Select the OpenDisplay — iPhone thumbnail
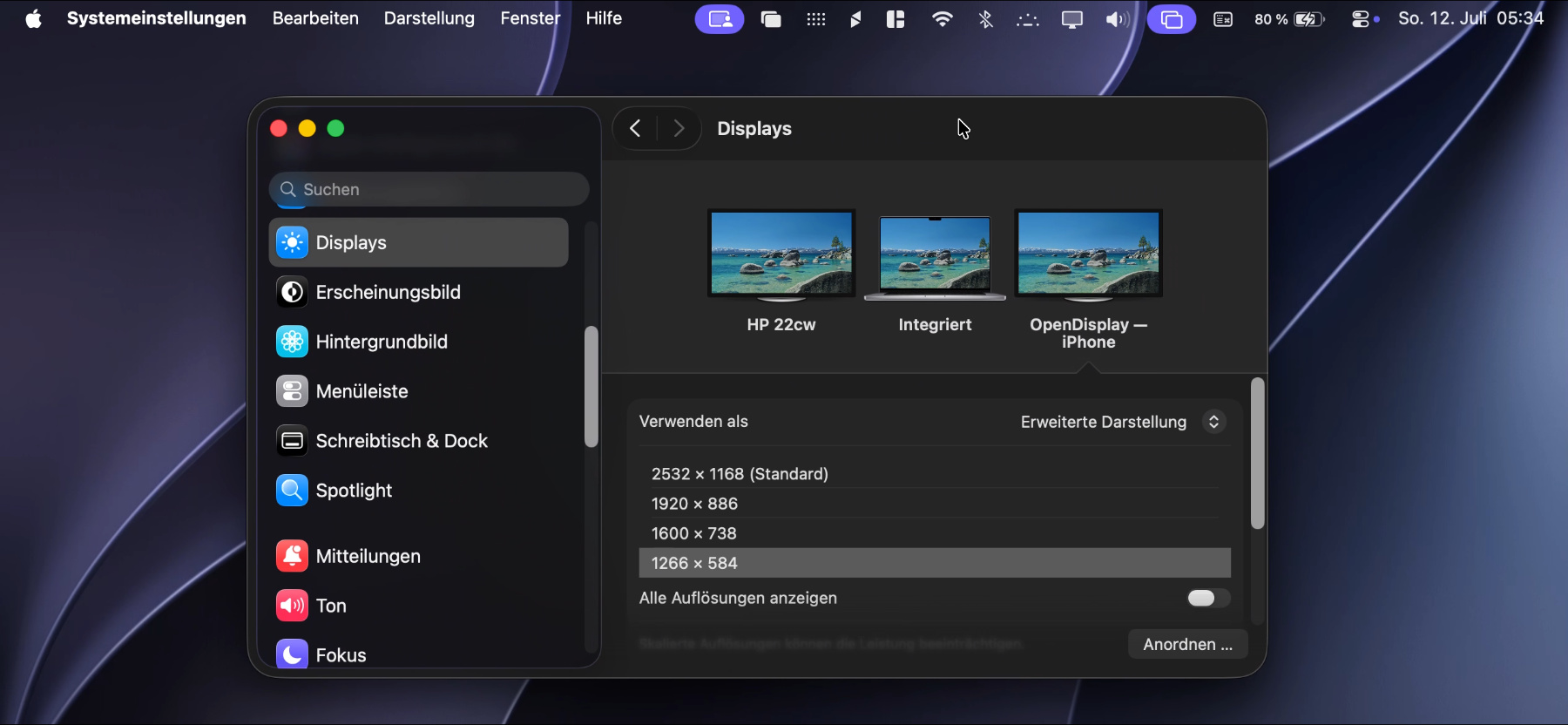1568x725 pixels. tap(1089, 254)
